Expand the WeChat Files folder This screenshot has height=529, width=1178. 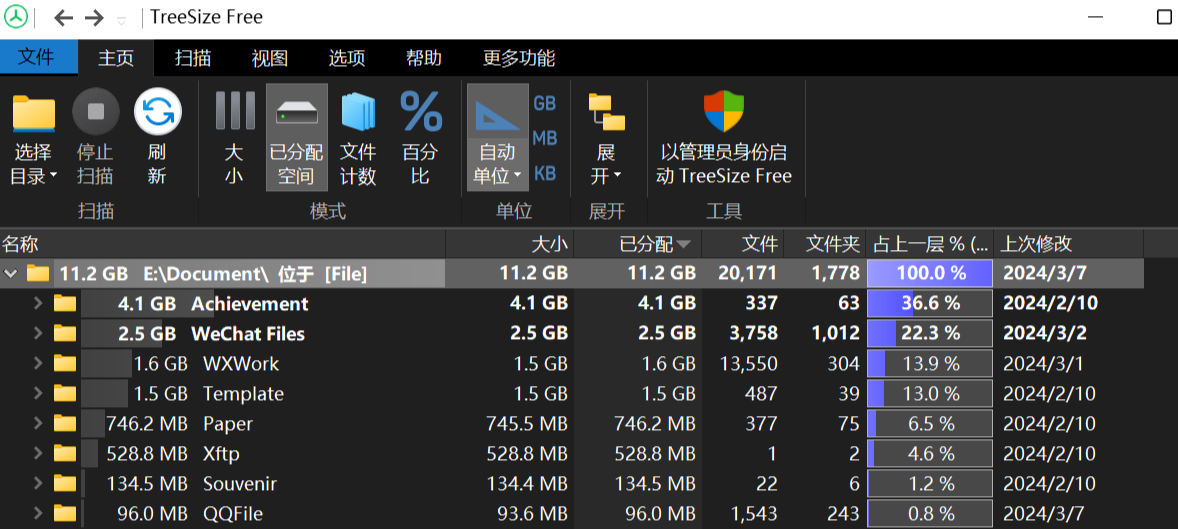[x=38, y=334]
